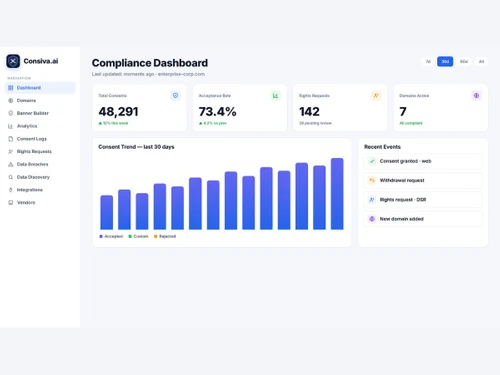
Task: Click people icon on Rights Requests card
Action: click(376, 96)
